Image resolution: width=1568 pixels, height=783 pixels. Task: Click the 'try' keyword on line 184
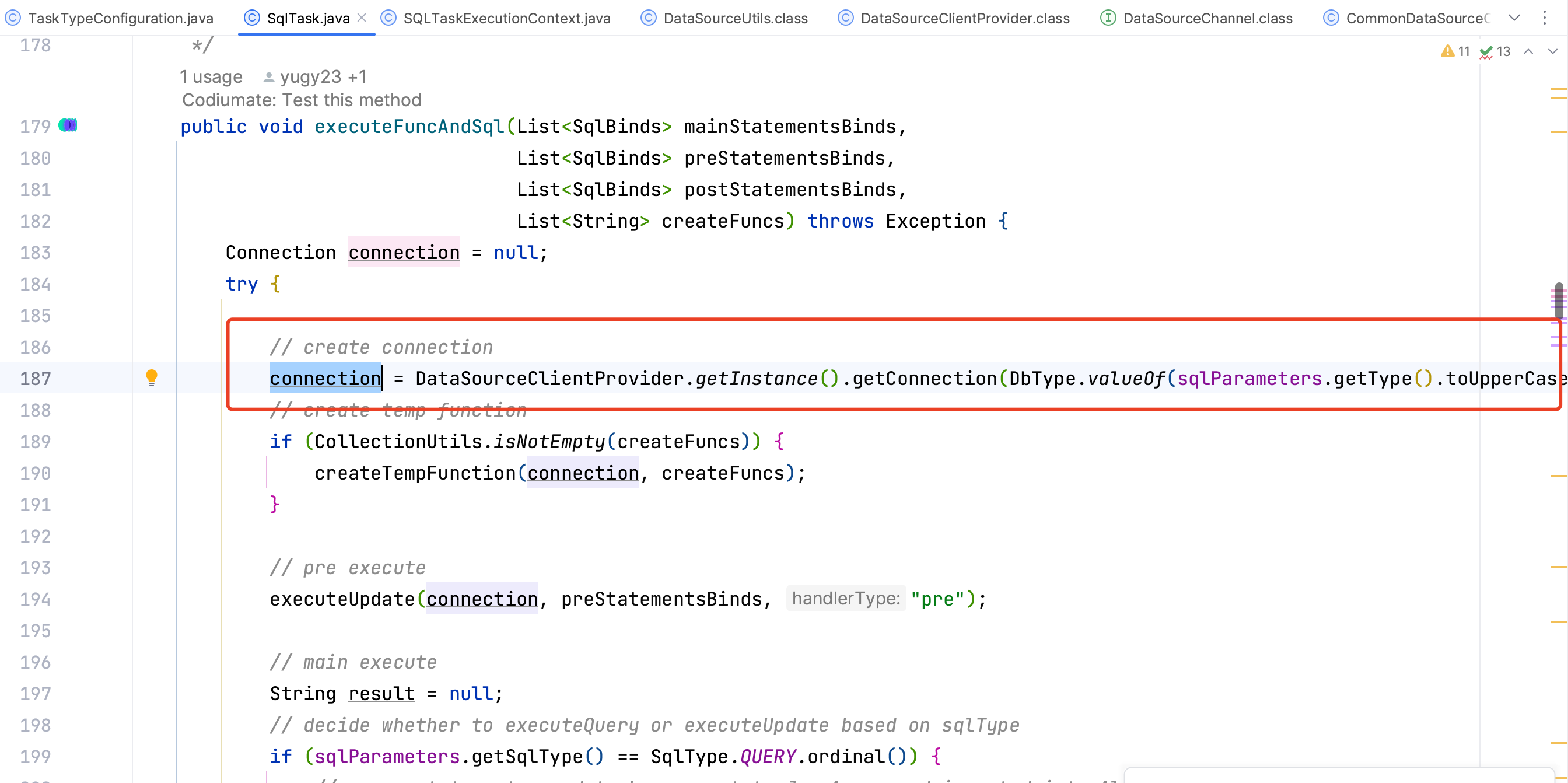pos(242,284)
